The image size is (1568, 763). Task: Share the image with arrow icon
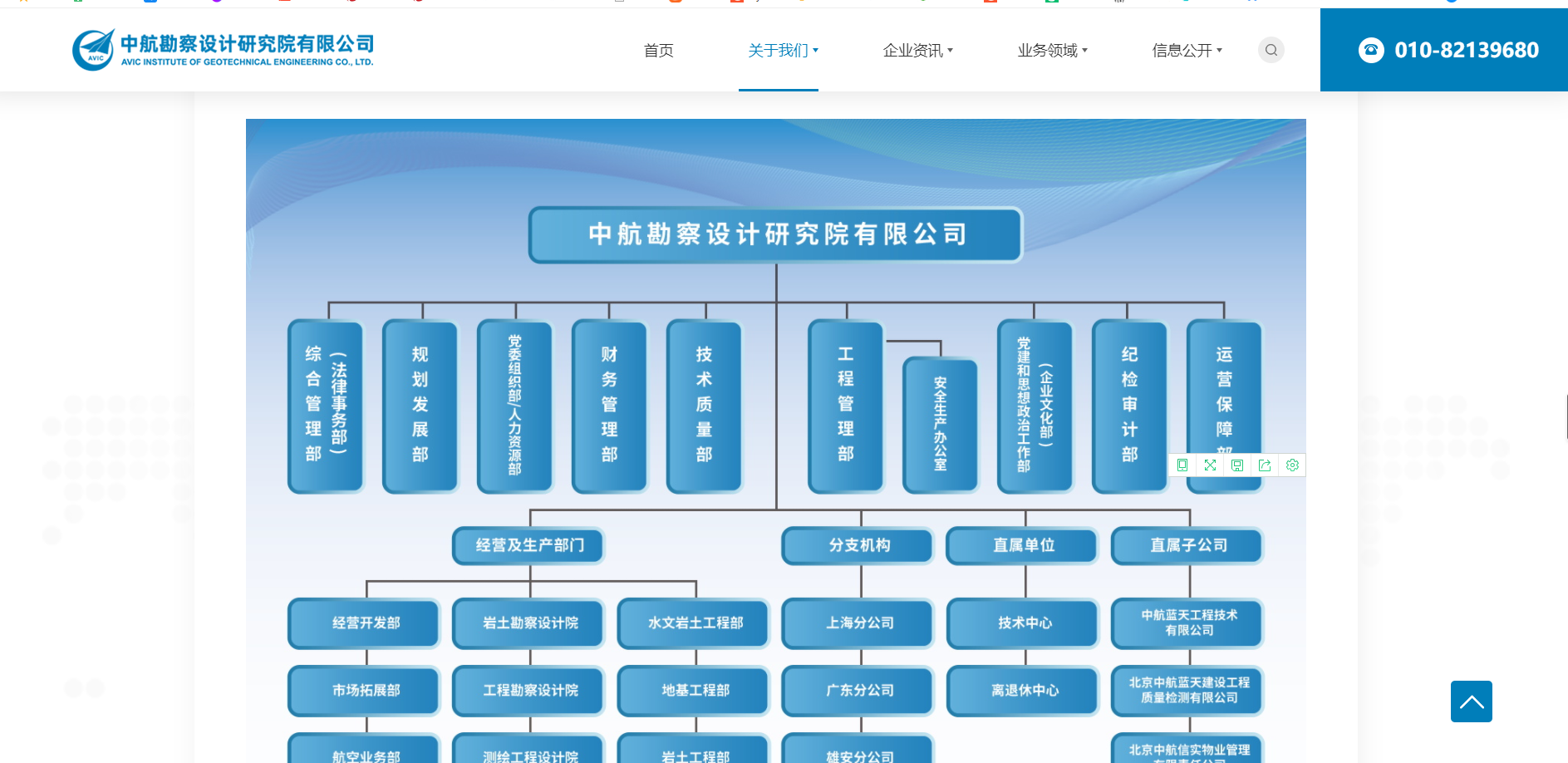1265,465
